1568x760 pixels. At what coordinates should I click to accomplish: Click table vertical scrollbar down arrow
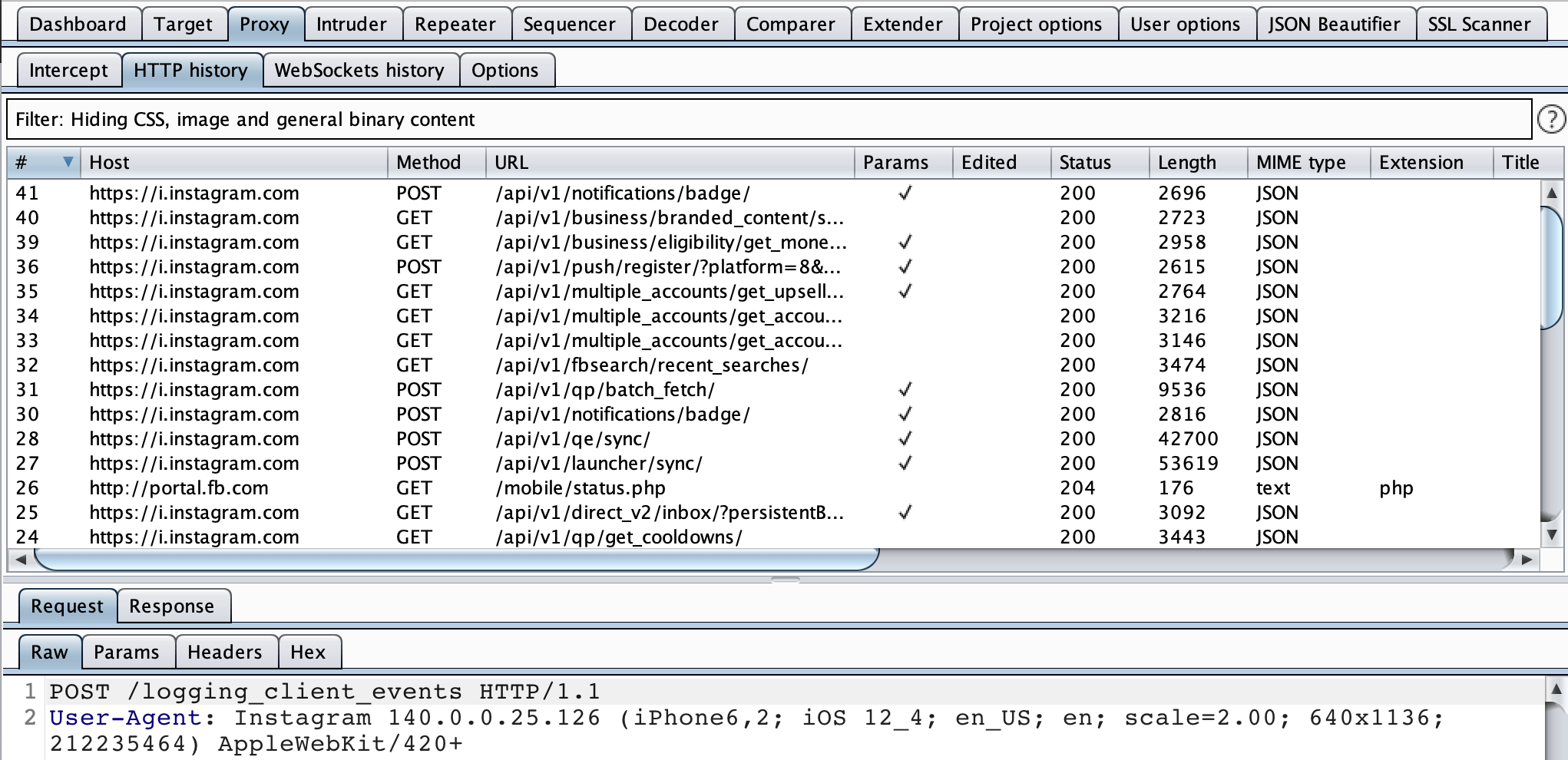coord(1551,535)
